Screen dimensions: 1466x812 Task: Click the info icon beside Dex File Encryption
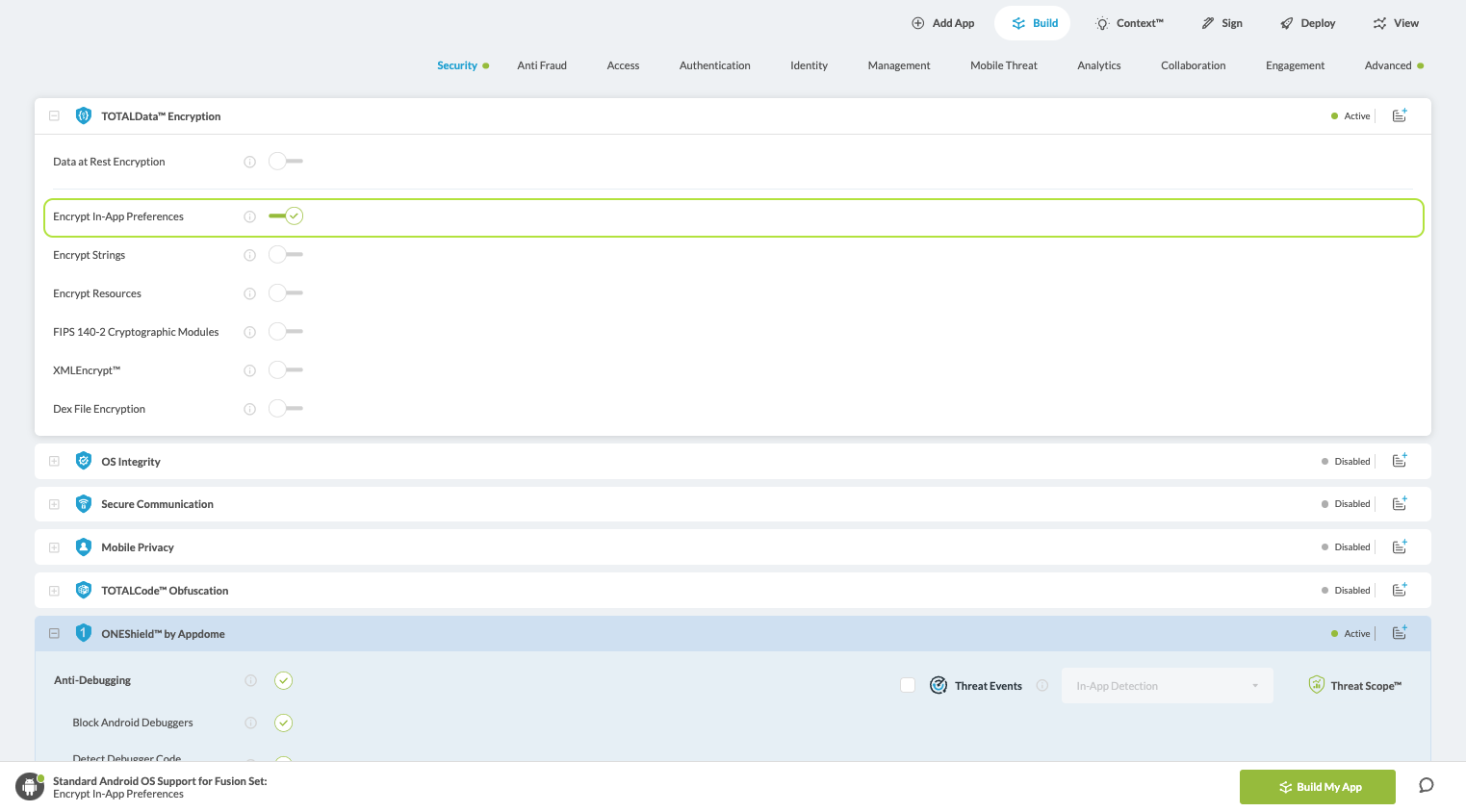(249, 409)
